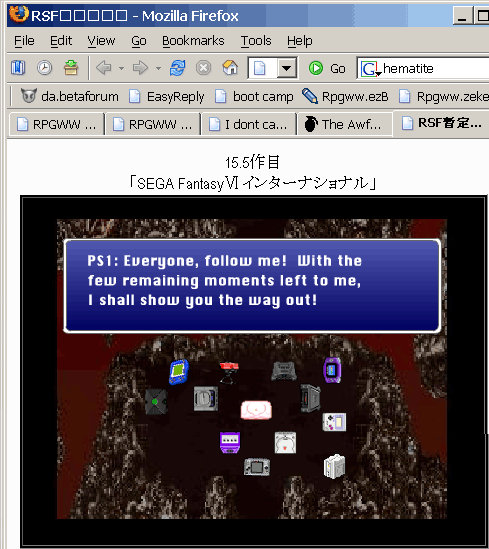
Task: Click the black Xbox console sprite
Action: (x=156, y=402)
